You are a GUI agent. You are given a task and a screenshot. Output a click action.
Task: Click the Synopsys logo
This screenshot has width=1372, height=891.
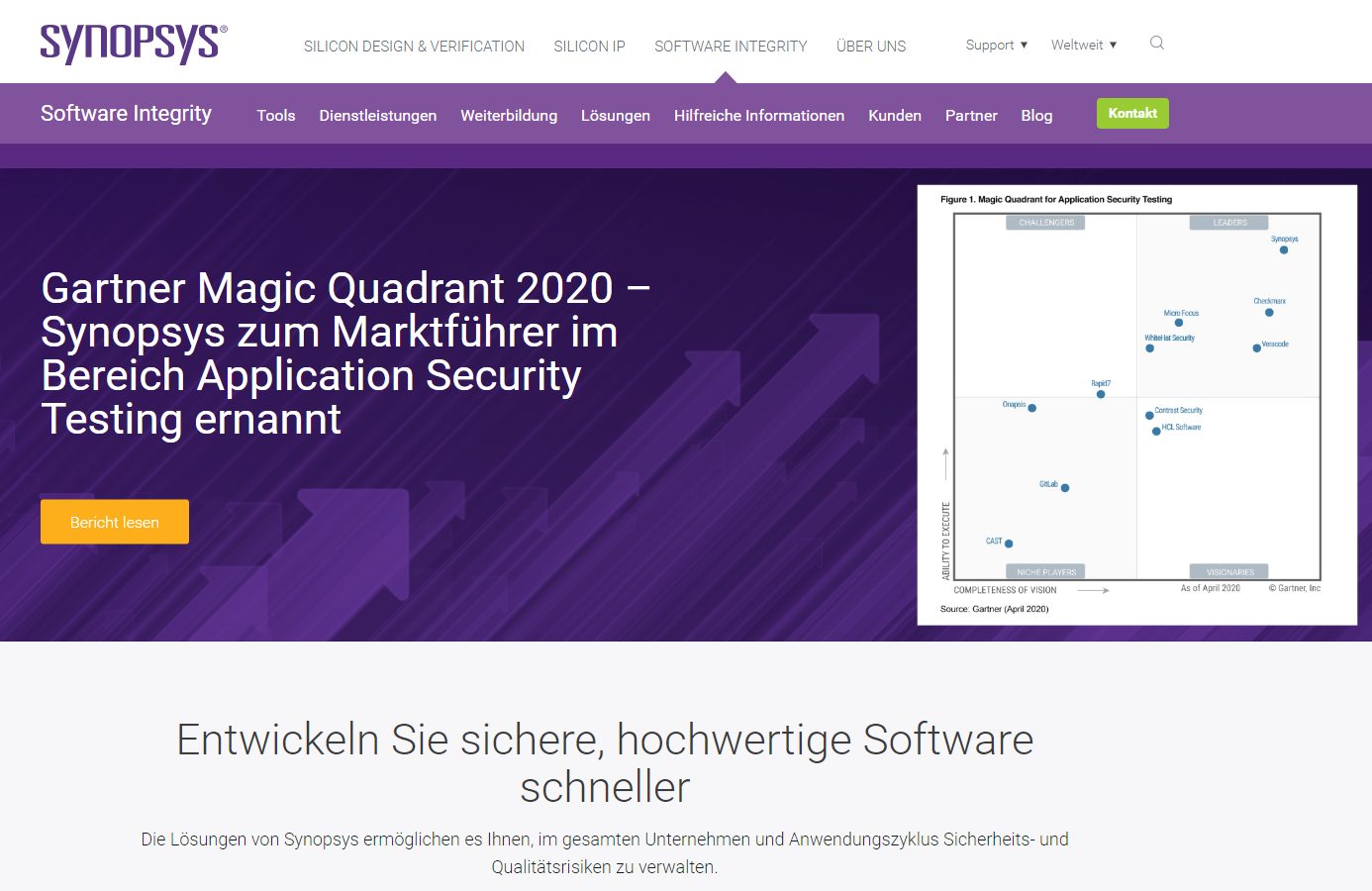click(132, 42)
